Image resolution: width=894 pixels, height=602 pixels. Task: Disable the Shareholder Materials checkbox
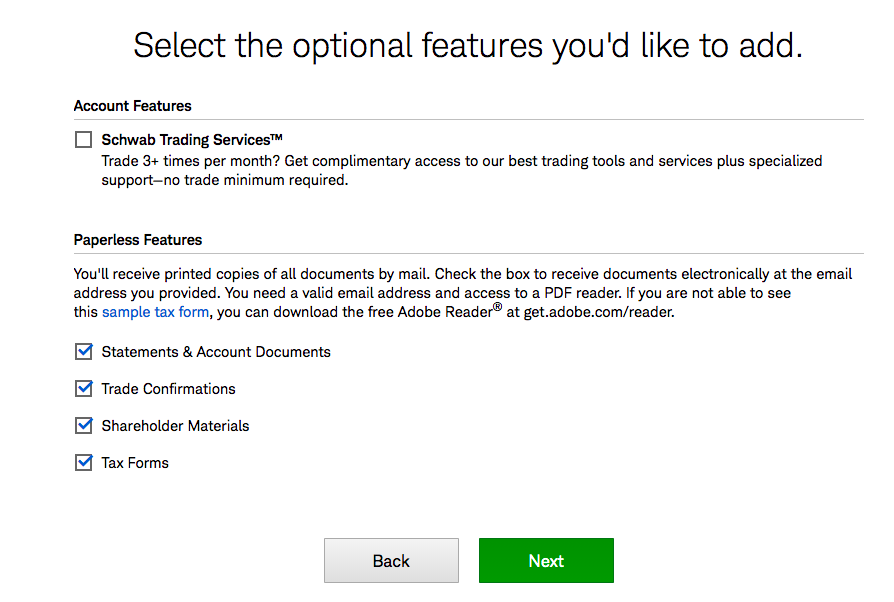point(83,426)
